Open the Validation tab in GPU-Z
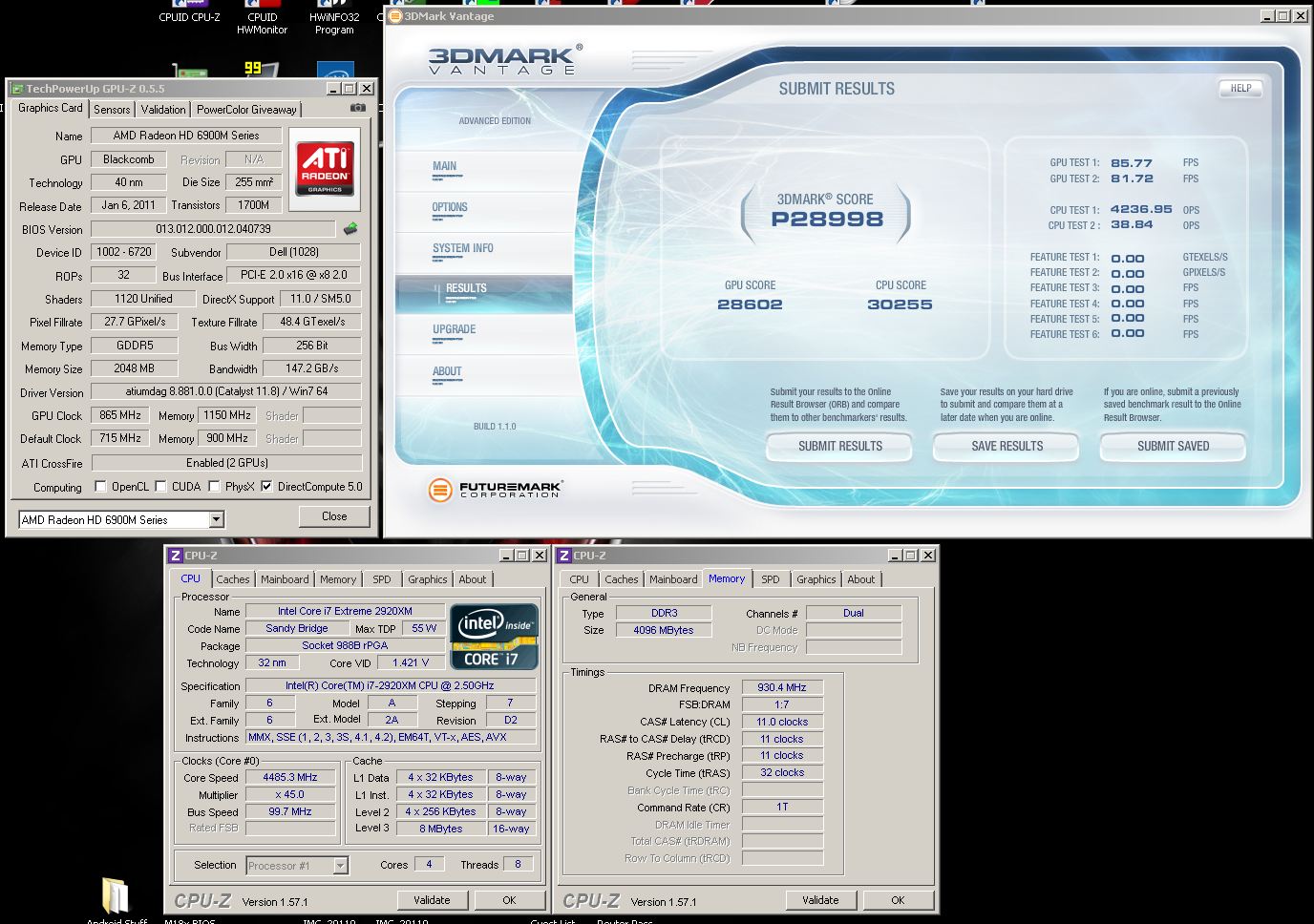The height and width of the screenshot is (924, 1314). (x=163, y=110)
